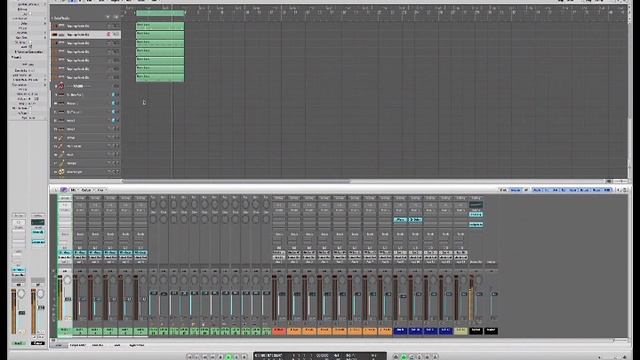Screen dimensions: 640x360
Task: Toggle the lower cyan slot on the black master strip
Action: point(476,224)
